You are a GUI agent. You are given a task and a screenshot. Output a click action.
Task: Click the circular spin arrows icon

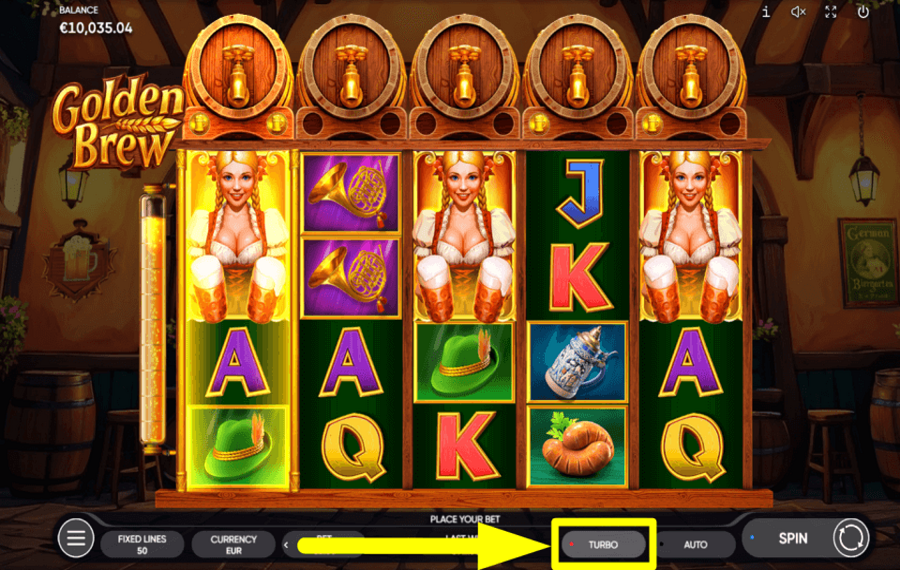851,538
